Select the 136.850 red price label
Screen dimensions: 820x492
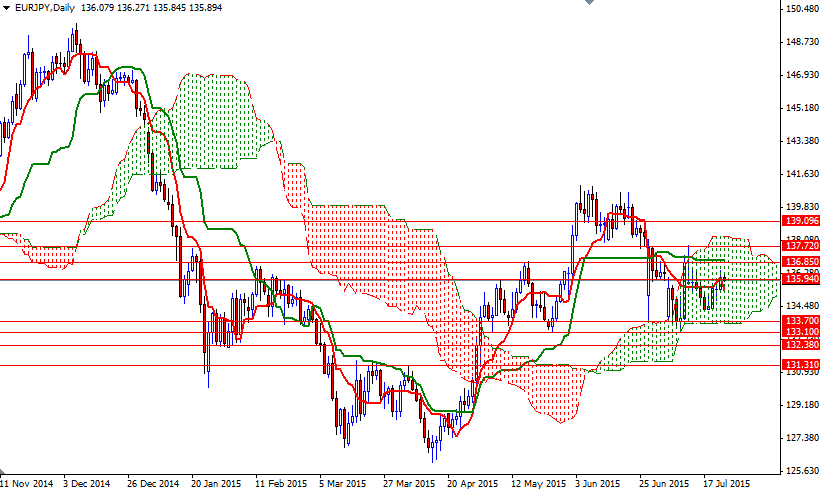coord(800,262)
